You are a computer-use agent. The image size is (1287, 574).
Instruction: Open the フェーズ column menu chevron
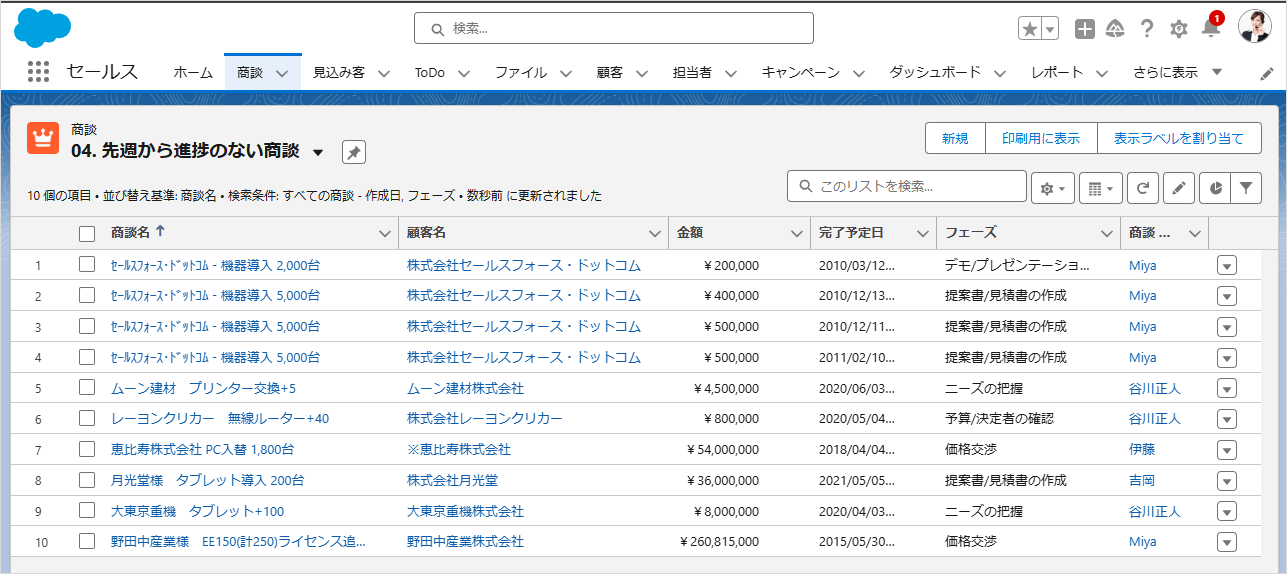tap(1107, 233)
